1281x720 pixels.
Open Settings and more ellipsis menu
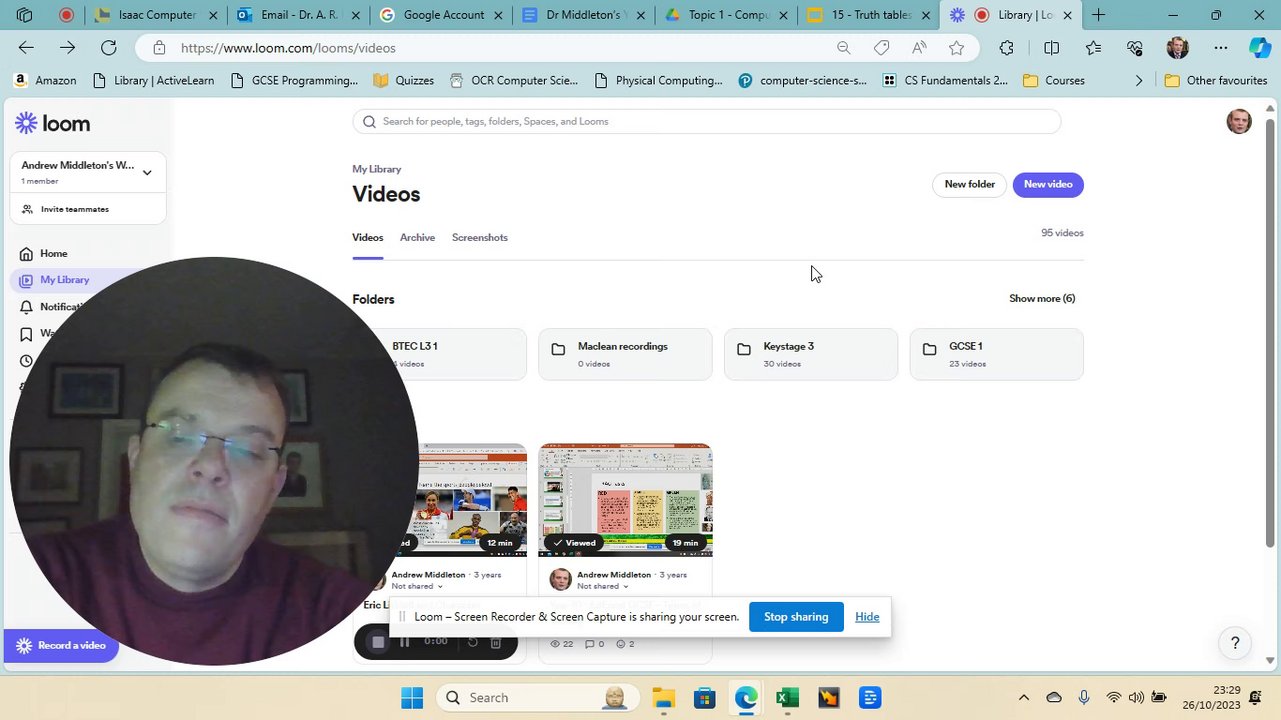[1220, 48]
